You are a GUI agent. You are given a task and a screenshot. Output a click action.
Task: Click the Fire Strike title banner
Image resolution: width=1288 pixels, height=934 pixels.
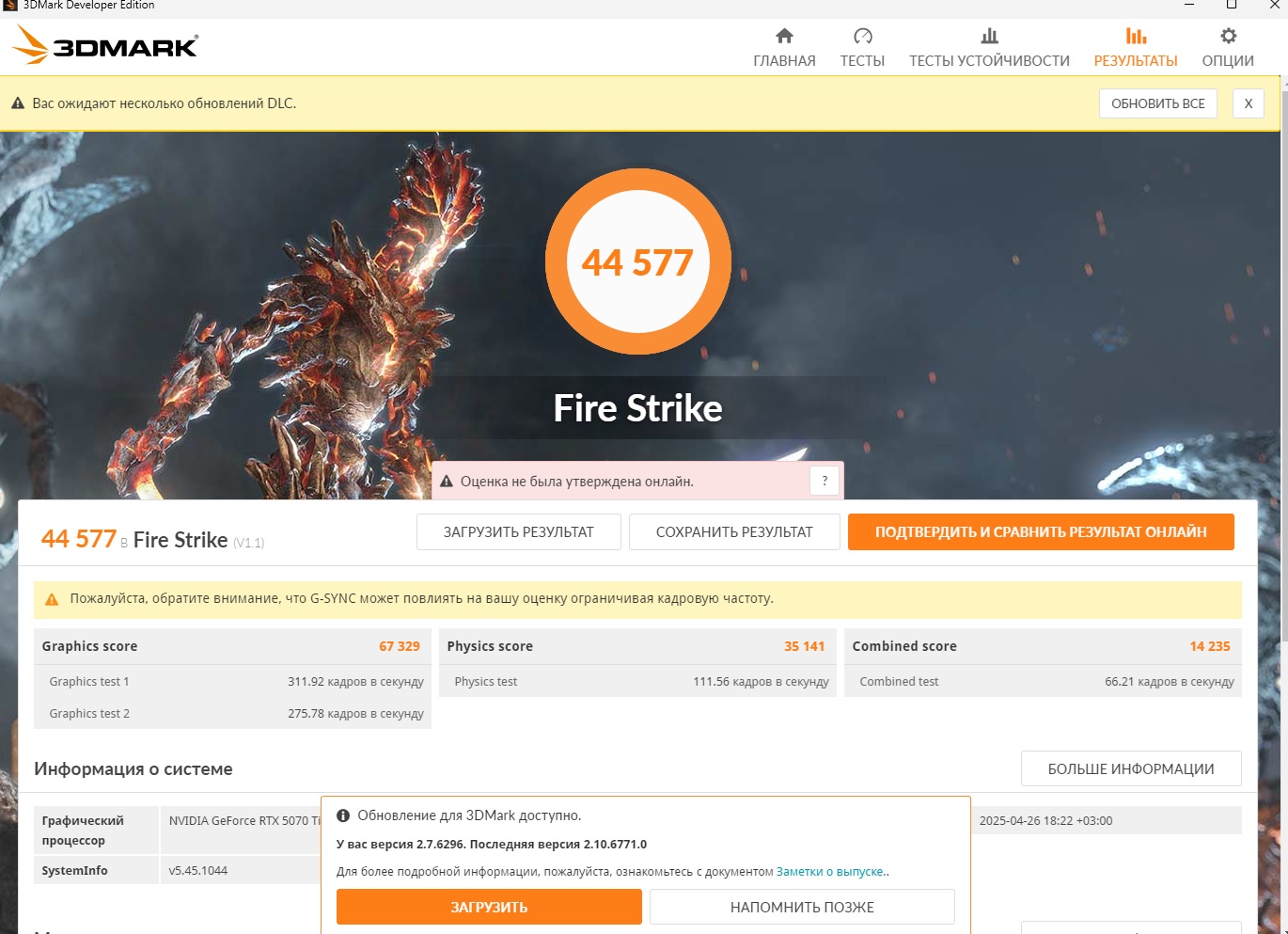pos(638,408)
